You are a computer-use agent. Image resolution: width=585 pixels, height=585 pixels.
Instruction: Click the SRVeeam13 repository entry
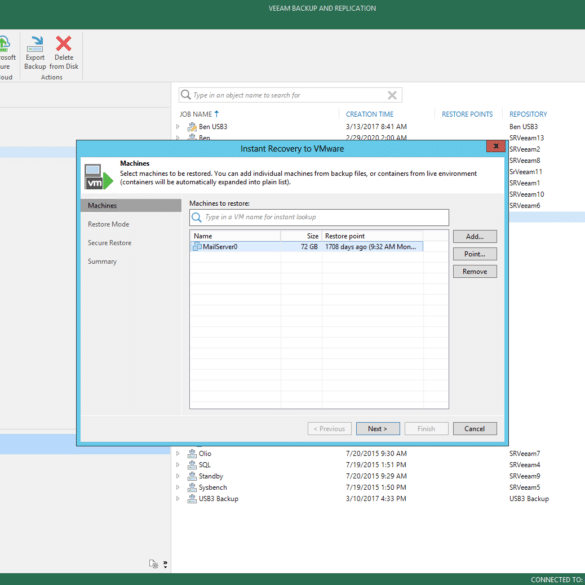(x=526, y=138)
